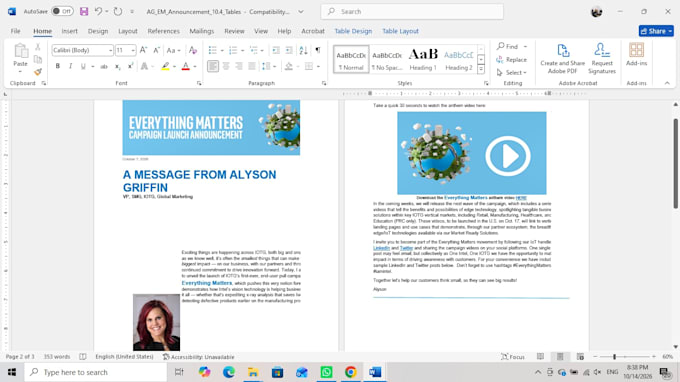The height and width of the screenshot is (382, 680).
Task: Click the Show/Hide paragraph marks icon
Action: (x=318, y=50)
